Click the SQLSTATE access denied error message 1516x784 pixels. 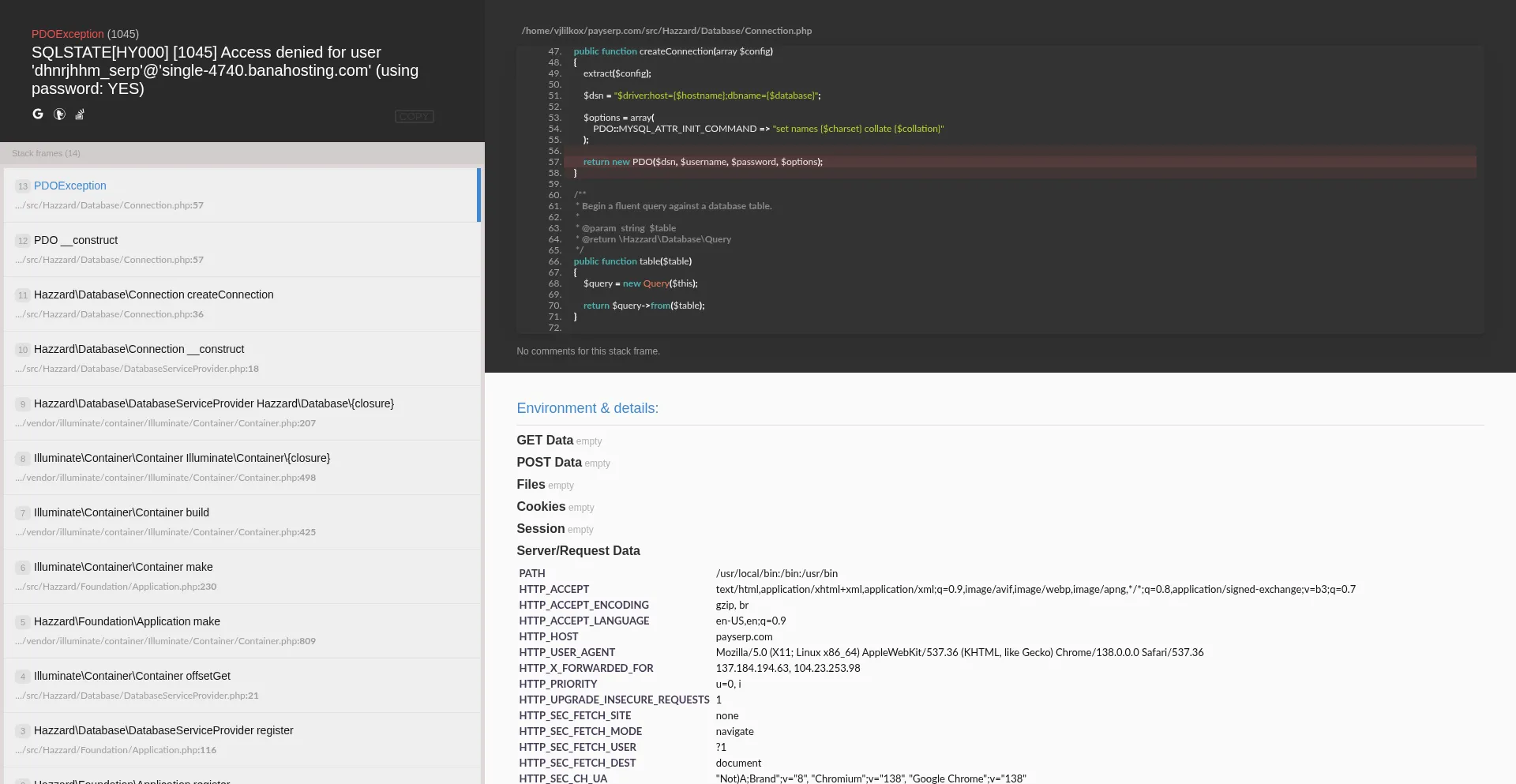click(225, 70)
